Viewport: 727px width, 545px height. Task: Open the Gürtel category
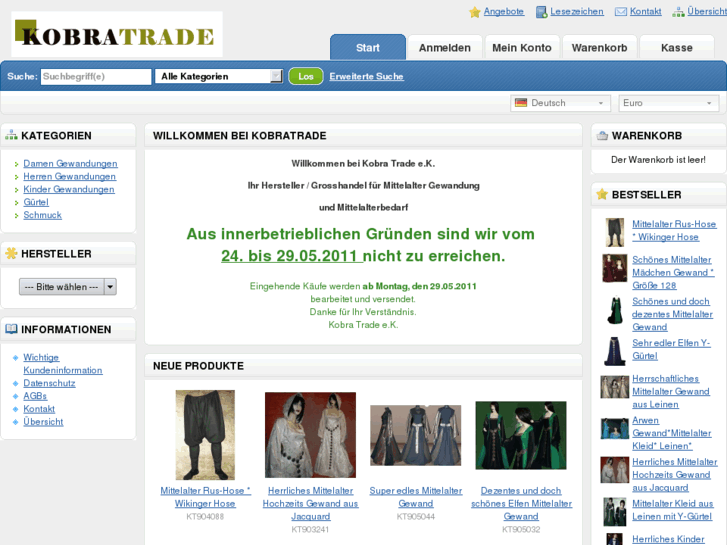pos(36,202)
